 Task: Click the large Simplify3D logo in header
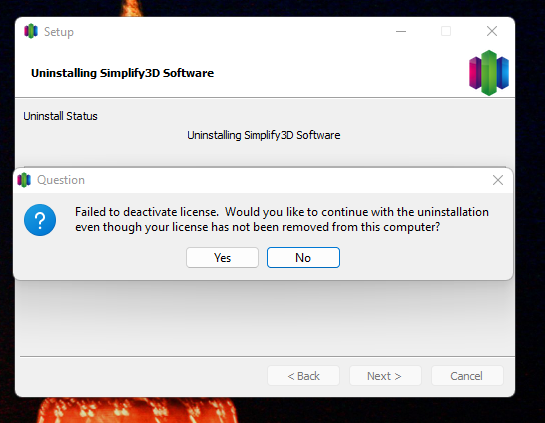(x=489, y=73)
